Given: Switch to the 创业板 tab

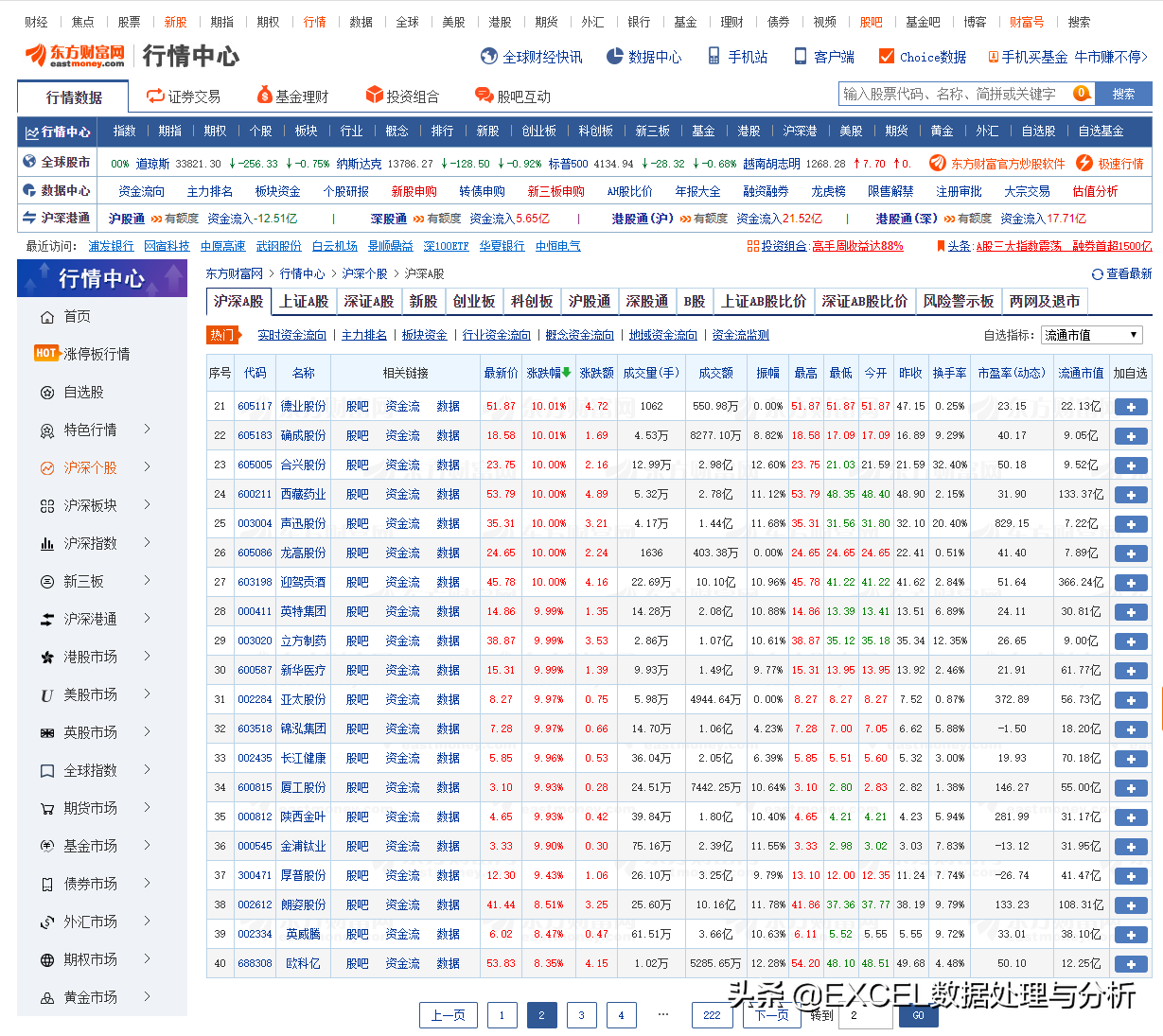Looking at the screenshot, I should [x=474, y=302].
